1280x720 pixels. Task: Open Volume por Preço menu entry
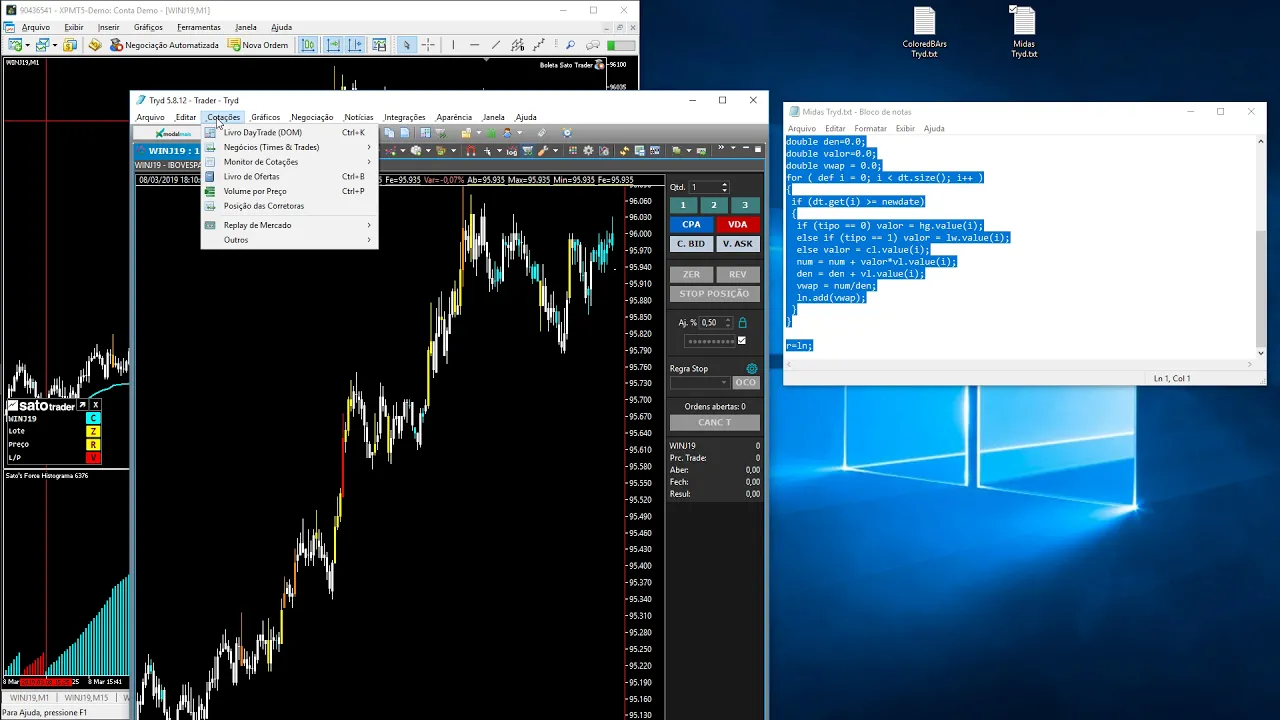(x=290, y=191)
